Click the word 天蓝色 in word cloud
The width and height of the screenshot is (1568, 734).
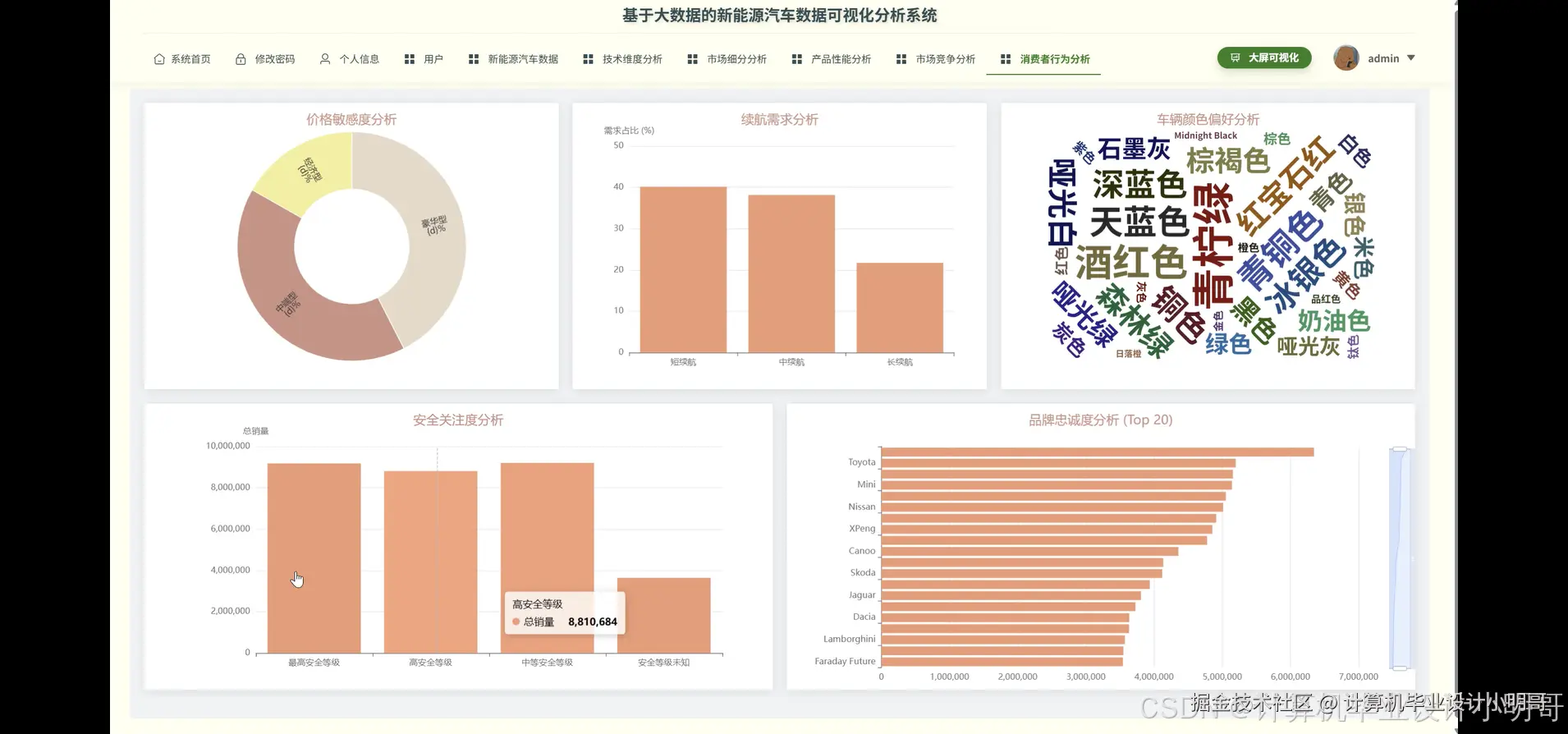click(x=1139, y=222)
